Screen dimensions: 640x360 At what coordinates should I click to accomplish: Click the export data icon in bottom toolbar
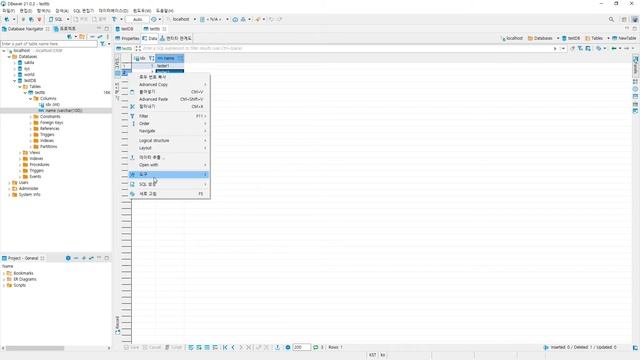(x=278, y=347)
